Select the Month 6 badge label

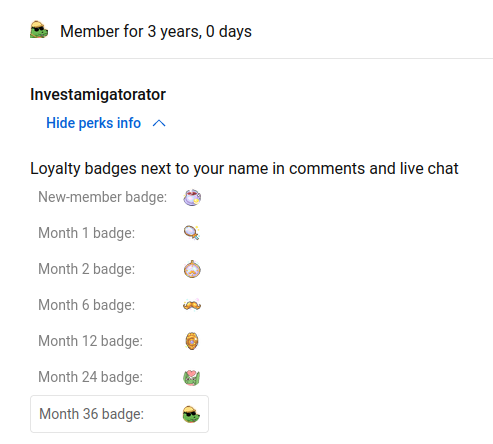coord(87,305)
